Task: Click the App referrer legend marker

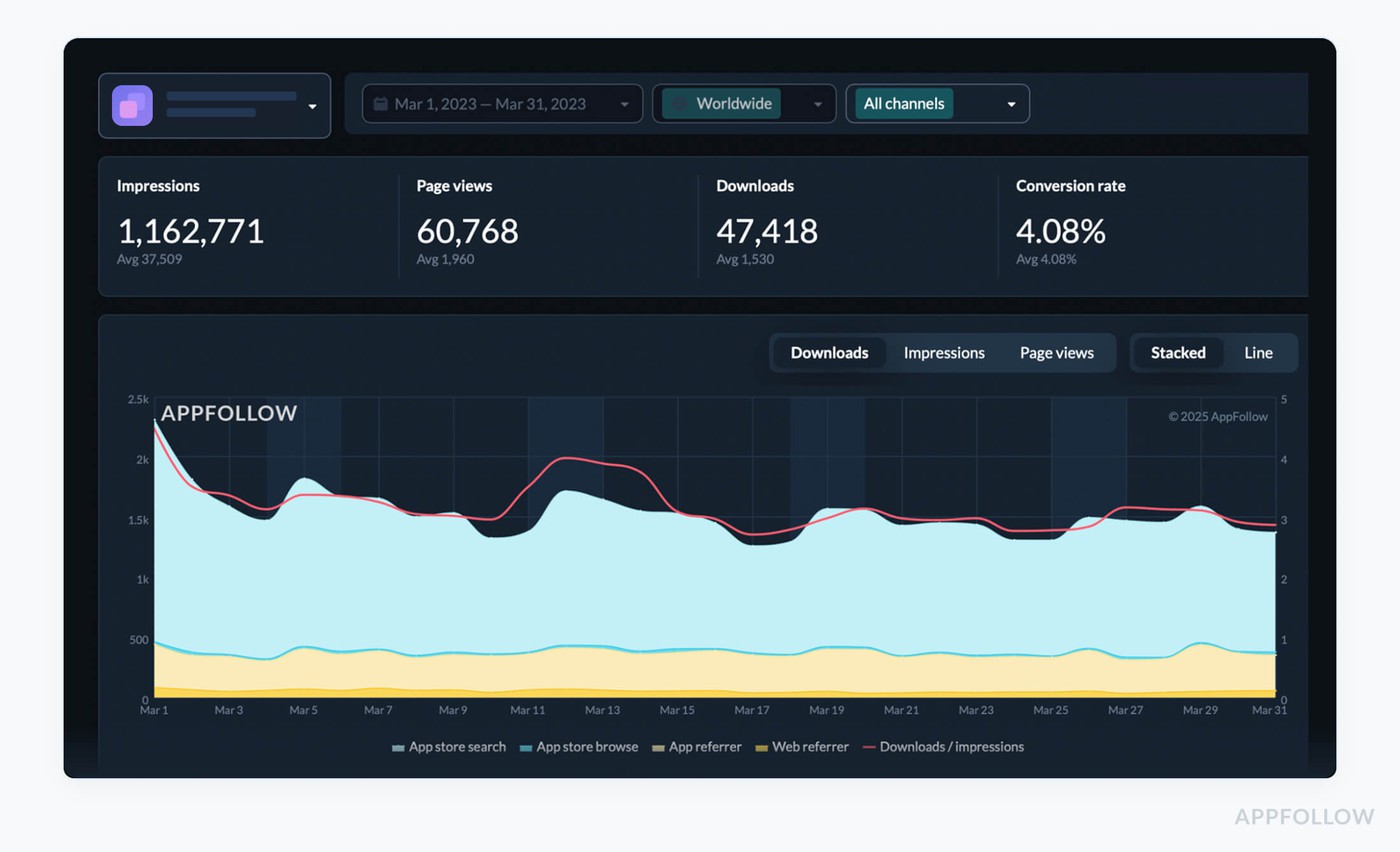Action: [x=659, y=747]
